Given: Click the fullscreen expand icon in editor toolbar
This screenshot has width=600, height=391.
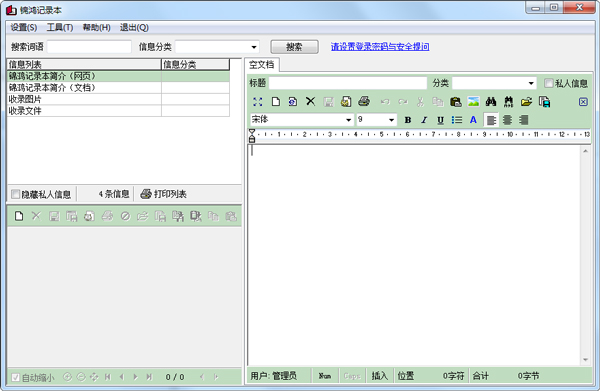Looking at the screenshot, I should [x=258, y=102].
